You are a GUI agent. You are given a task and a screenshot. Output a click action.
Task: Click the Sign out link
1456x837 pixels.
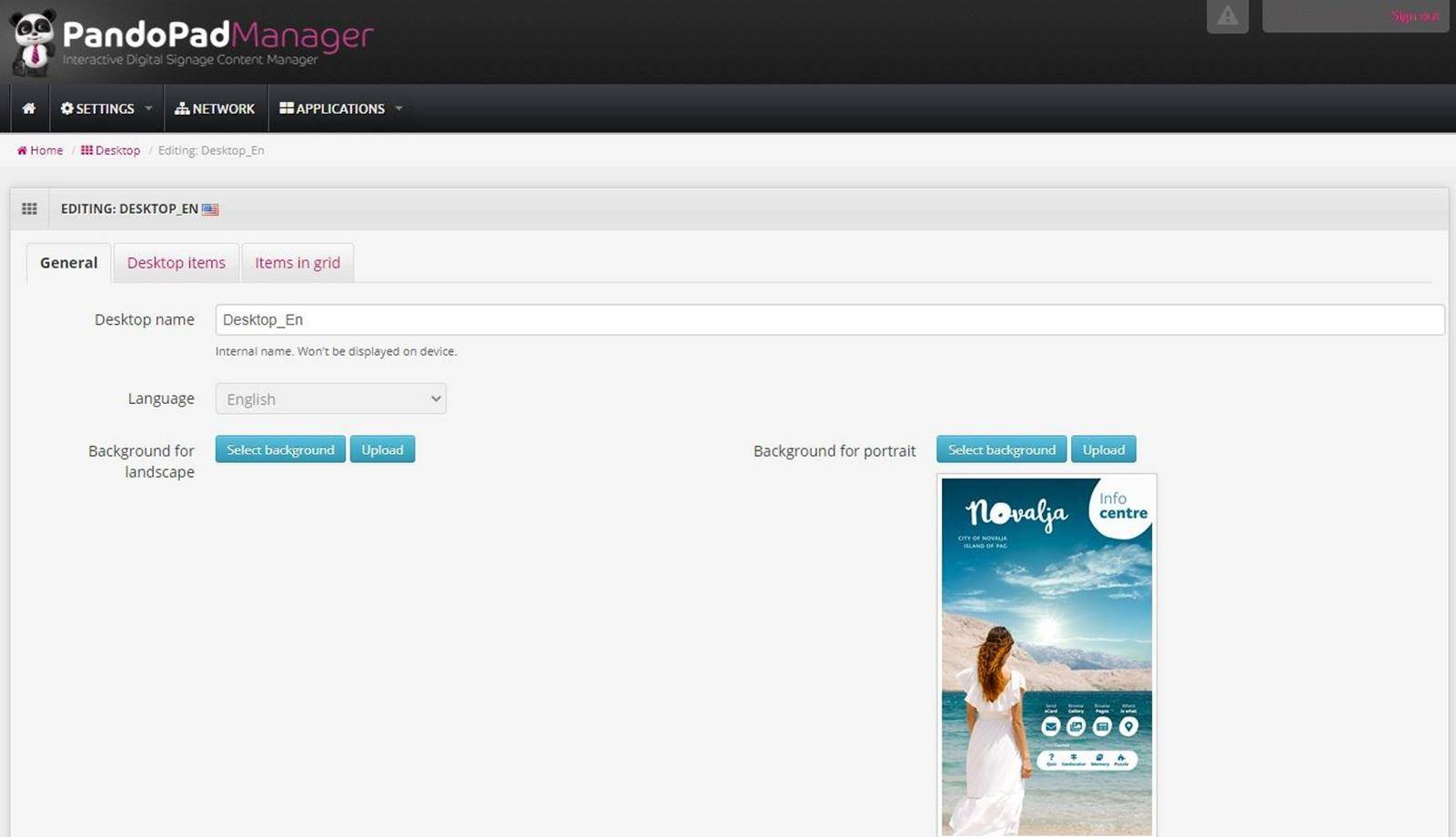[x=1415, y=15]
